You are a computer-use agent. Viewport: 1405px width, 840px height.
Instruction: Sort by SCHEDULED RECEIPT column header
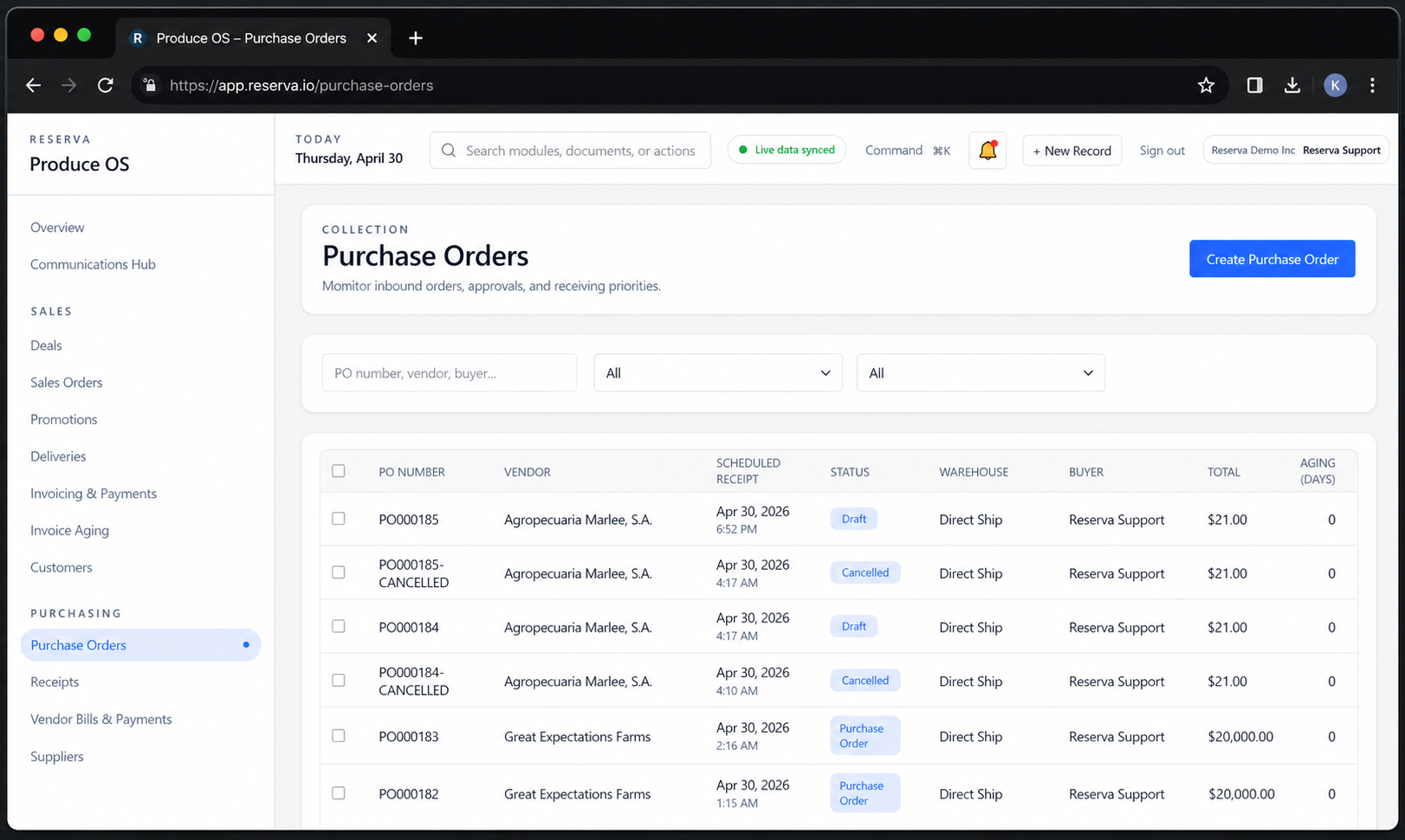(748, 471)
